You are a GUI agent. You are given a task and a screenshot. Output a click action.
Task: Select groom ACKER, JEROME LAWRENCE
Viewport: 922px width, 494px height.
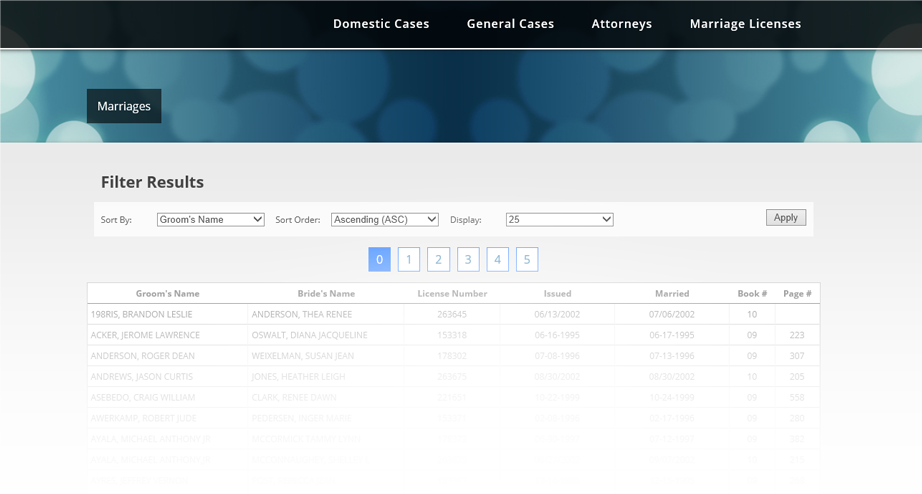point(145,335)
